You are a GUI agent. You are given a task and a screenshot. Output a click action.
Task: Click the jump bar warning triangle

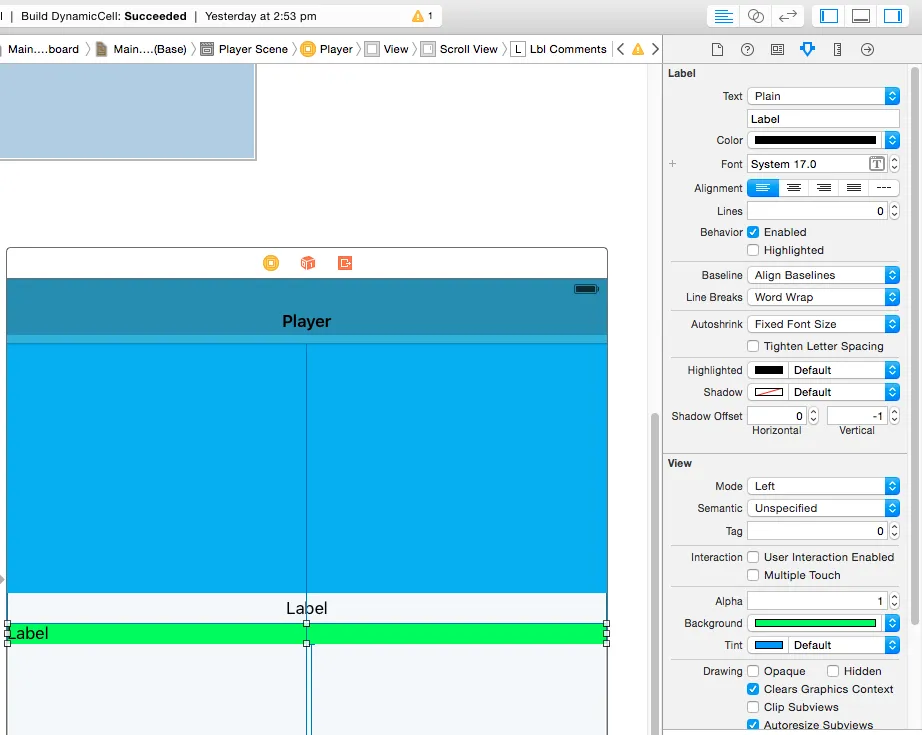638,49
